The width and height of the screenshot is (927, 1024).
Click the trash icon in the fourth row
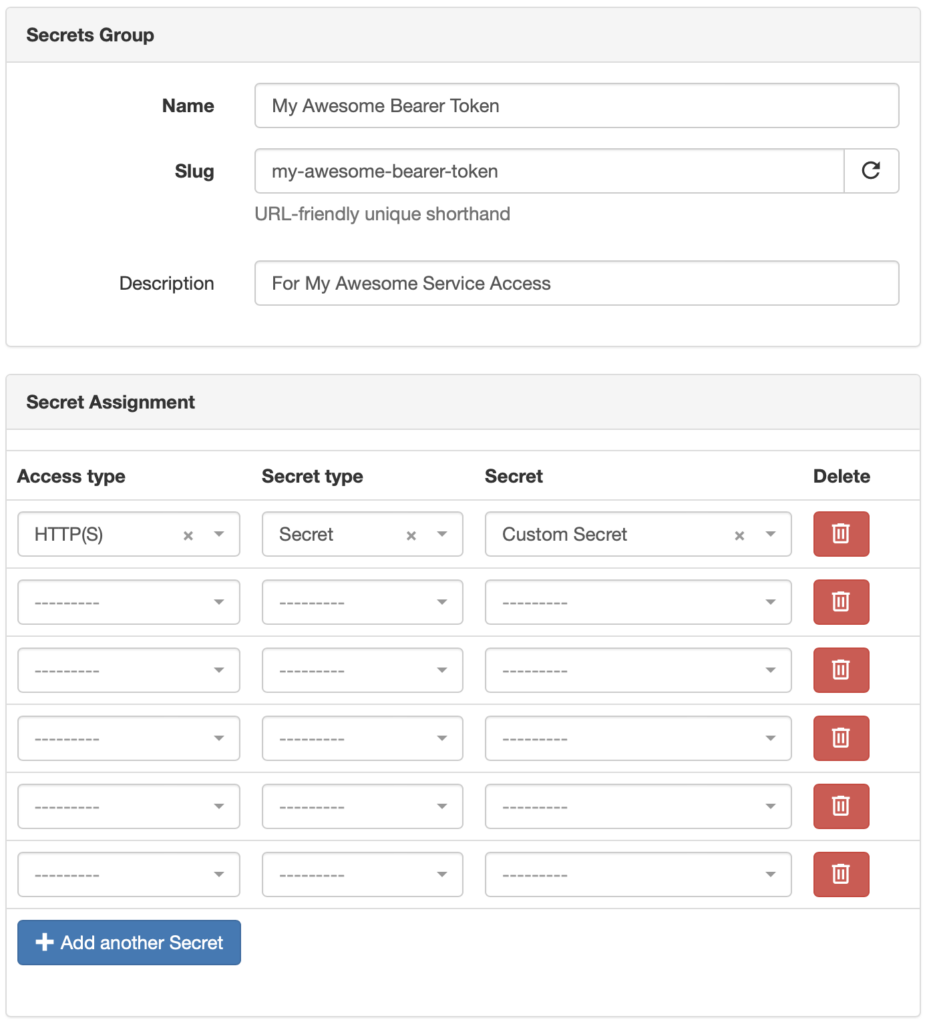click(840, 738)
